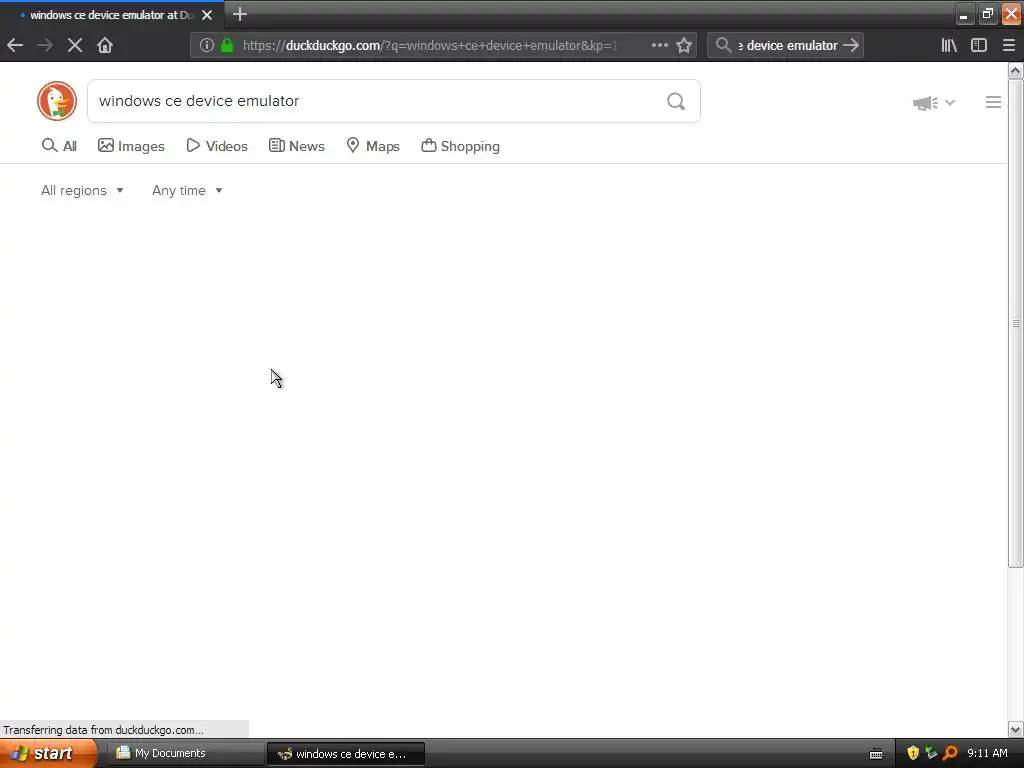Click the 9:11 AM system clock
Image resolution: width=1024 pixels, height=768 pixels.
(x=987, y=753)
